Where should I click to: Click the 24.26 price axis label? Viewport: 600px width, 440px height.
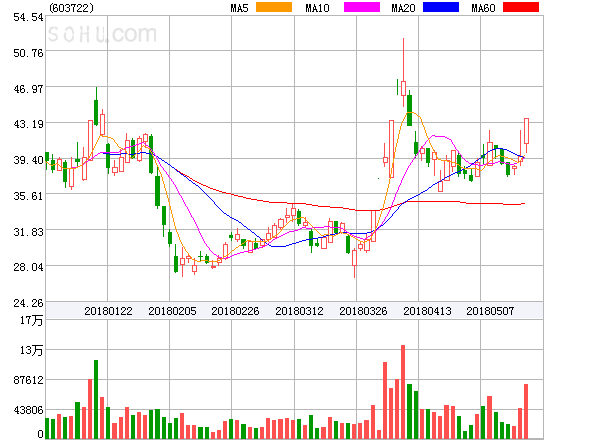[28, 303]
